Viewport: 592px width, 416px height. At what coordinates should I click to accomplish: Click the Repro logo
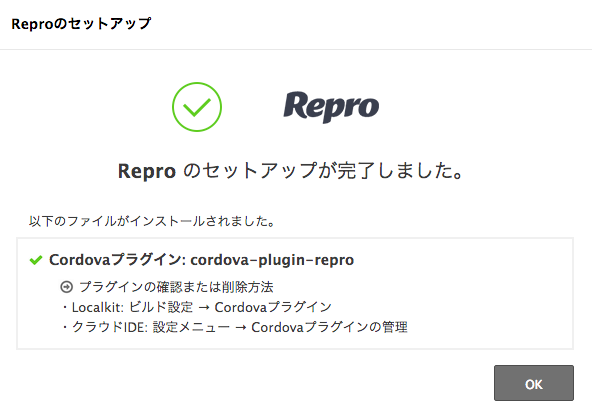coord(331,107)
